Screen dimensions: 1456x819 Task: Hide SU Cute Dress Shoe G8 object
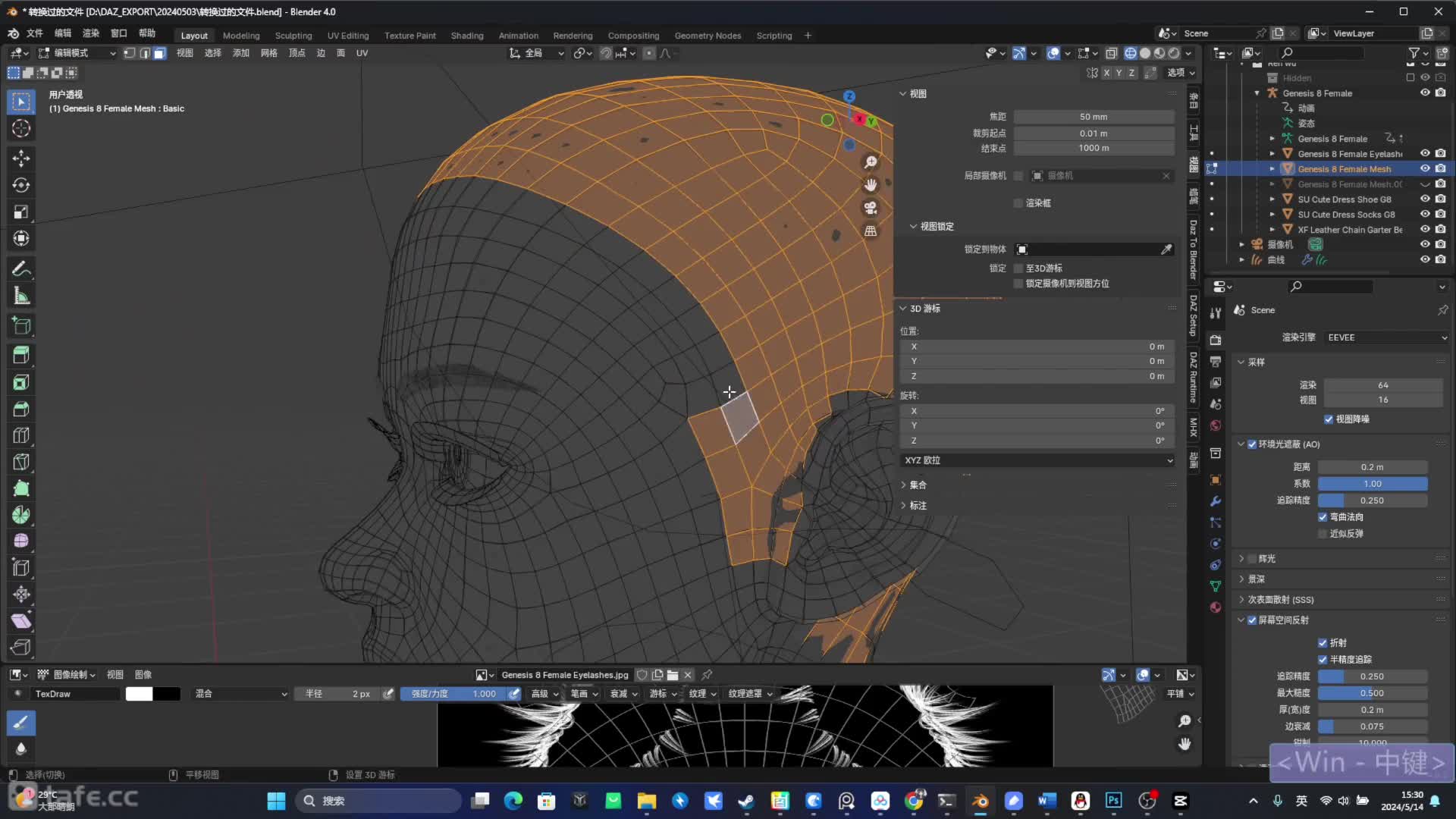1425,199
